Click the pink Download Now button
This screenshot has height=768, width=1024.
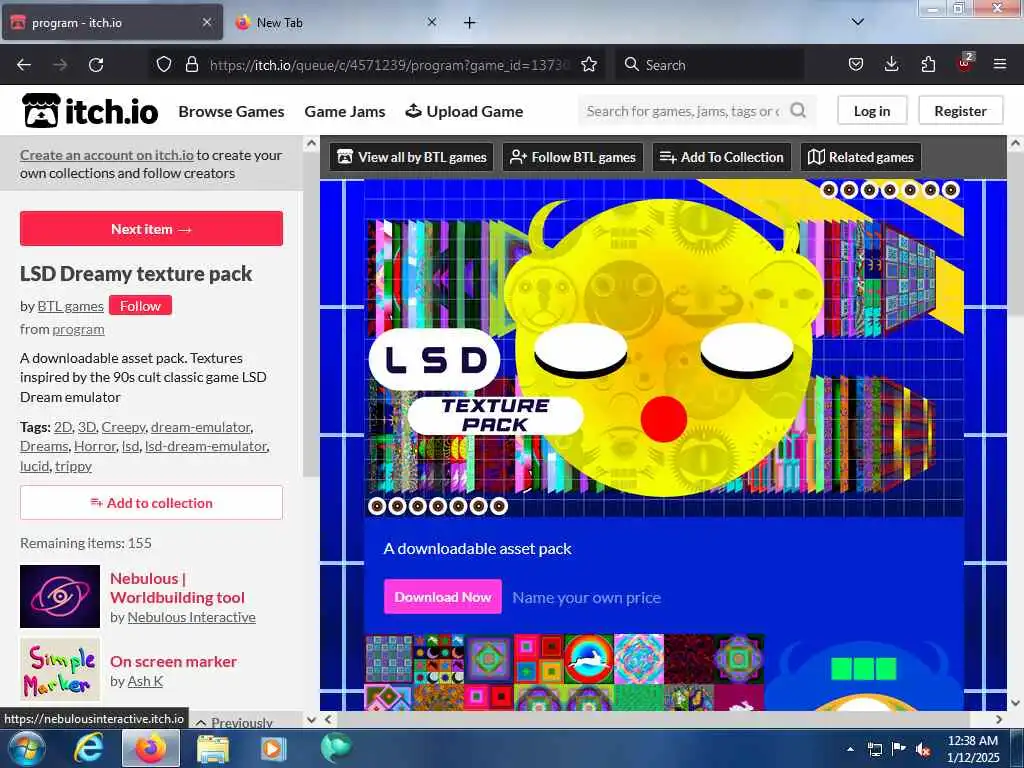(443, 597)
